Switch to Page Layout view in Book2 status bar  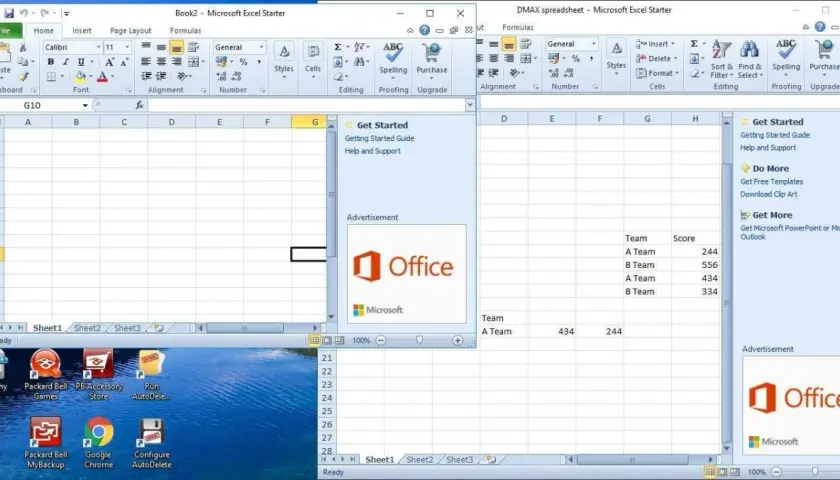click(327, 340)
